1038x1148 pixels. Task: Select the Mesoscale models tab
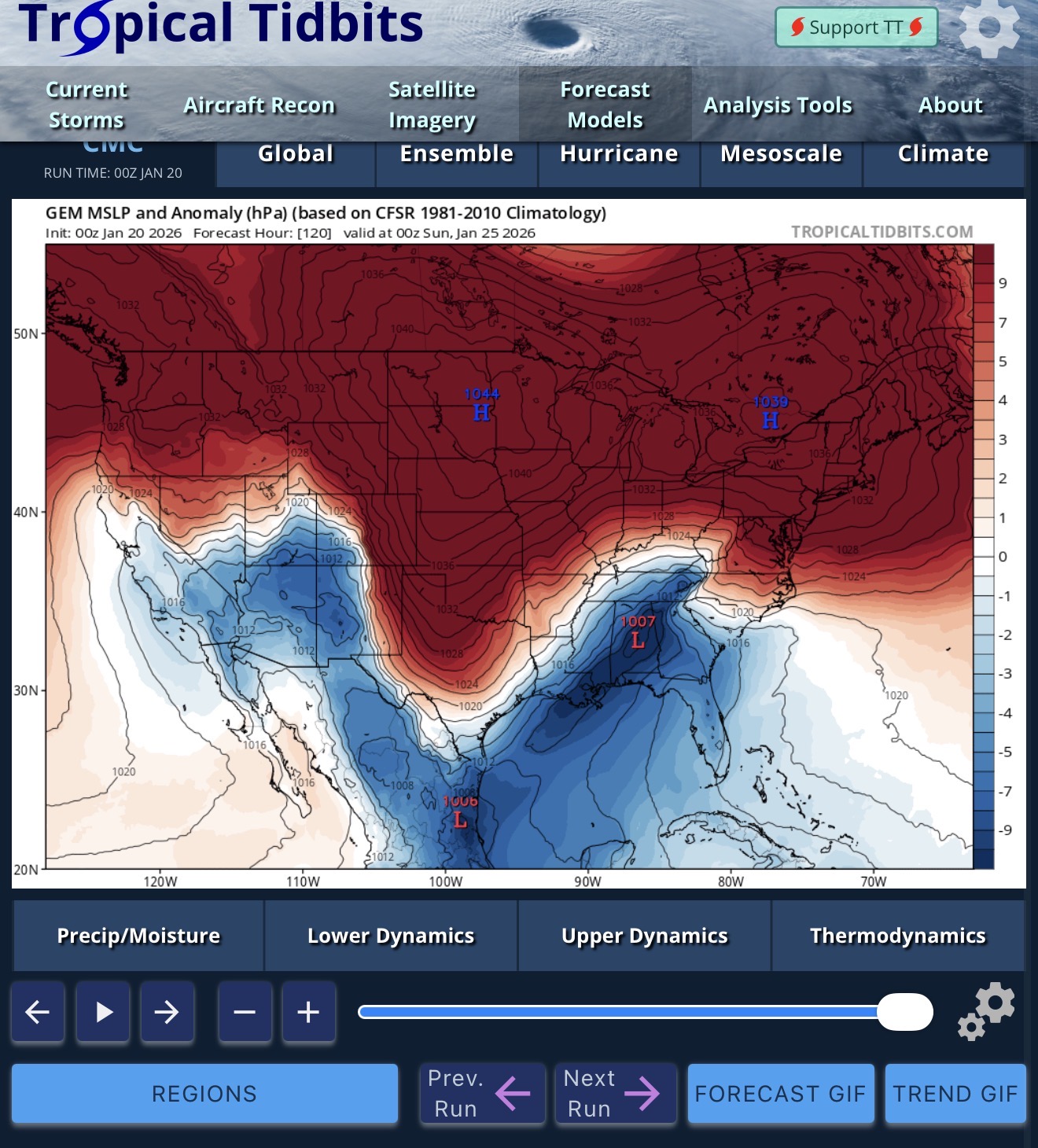tap(781, 154)
